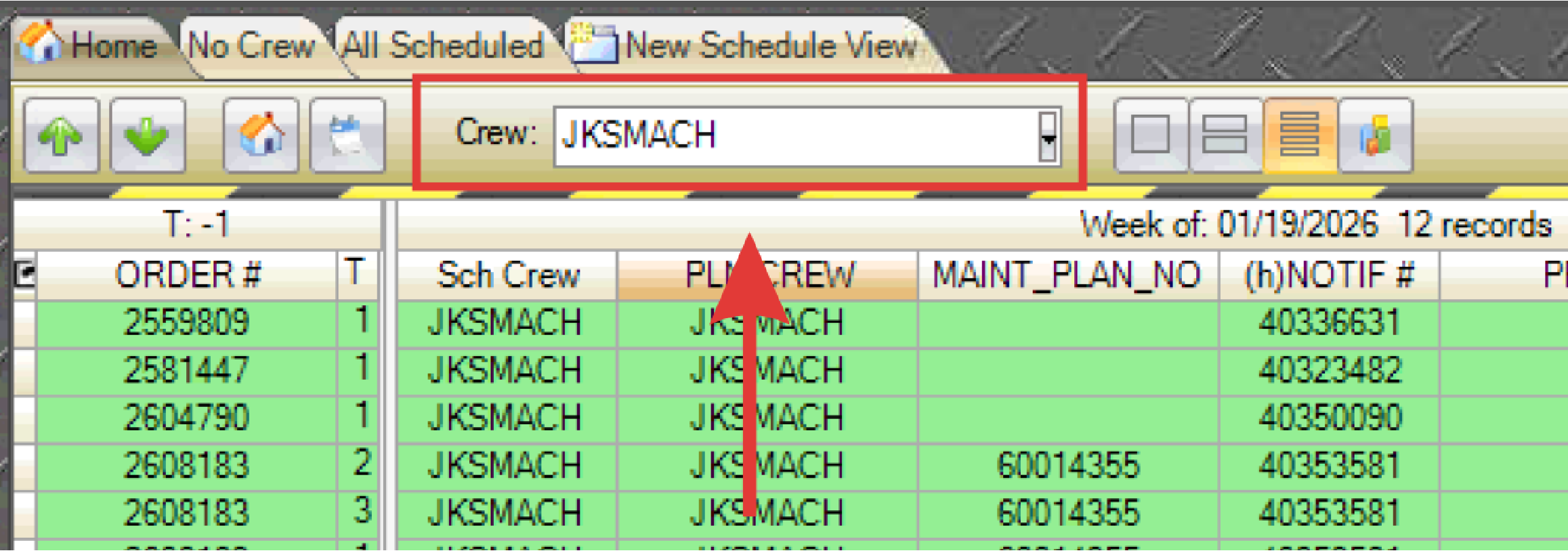Viewport: 1568px width, 553px height.
Task: Sort by the ORDER # column header
Action: click(188, 275)
